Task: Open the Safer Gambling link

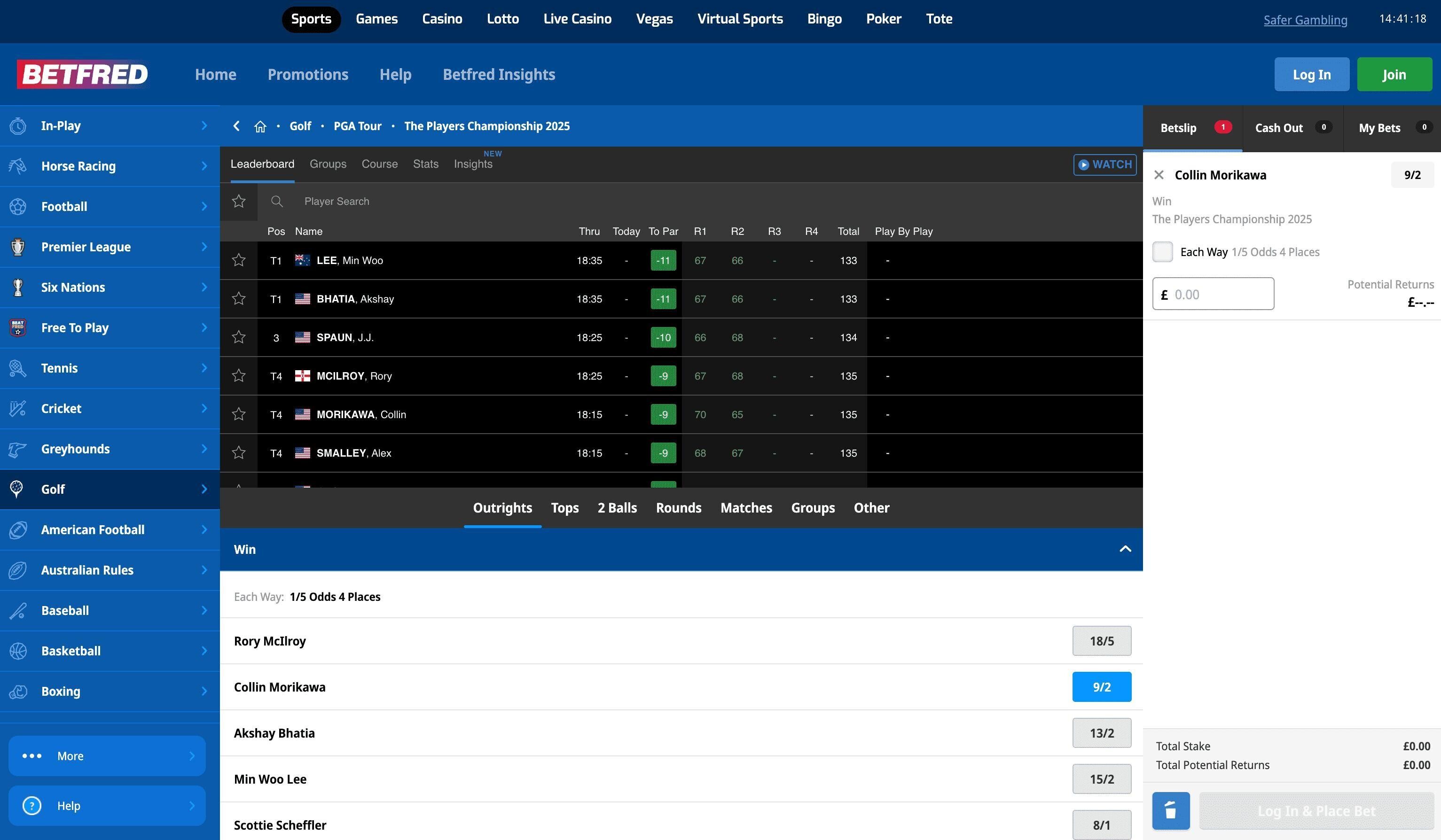Action: (x=1305, y=20)
